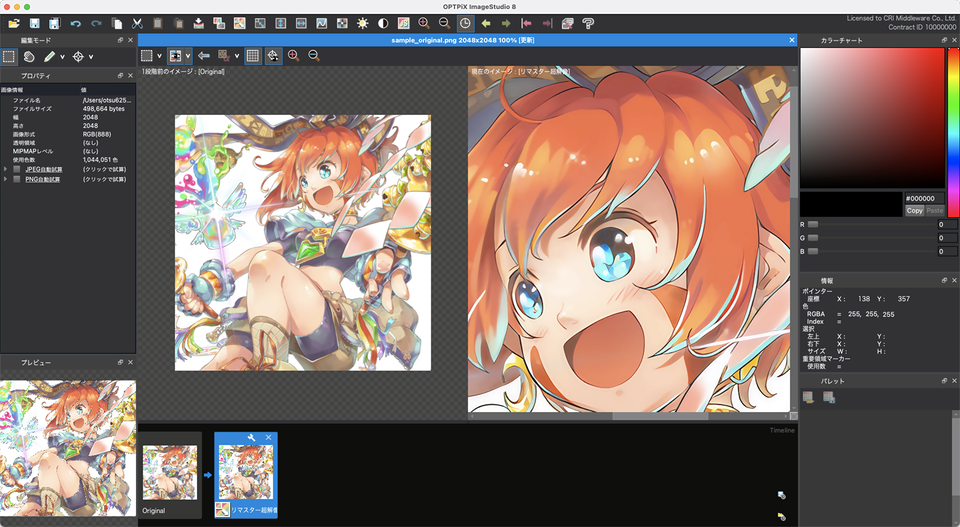Select the pencil drawing tool
The height and width of the screenshot is (527, 960).
[49, 56]
